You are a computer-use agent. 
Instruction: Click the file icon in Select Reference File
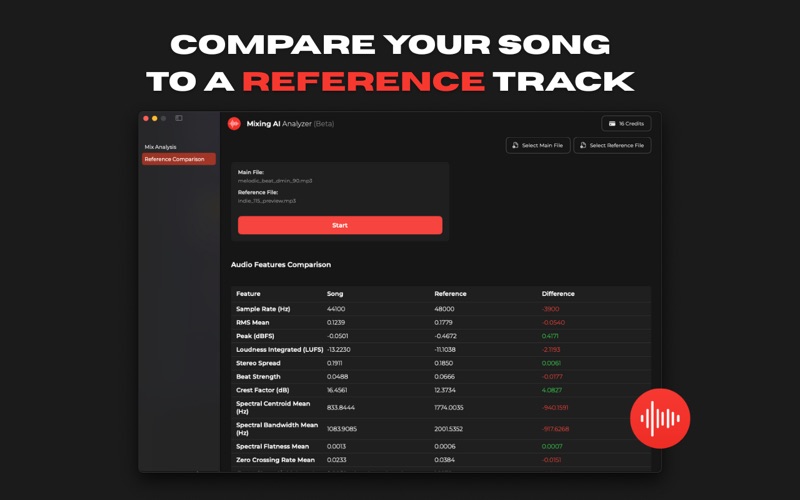pos(583,145)
